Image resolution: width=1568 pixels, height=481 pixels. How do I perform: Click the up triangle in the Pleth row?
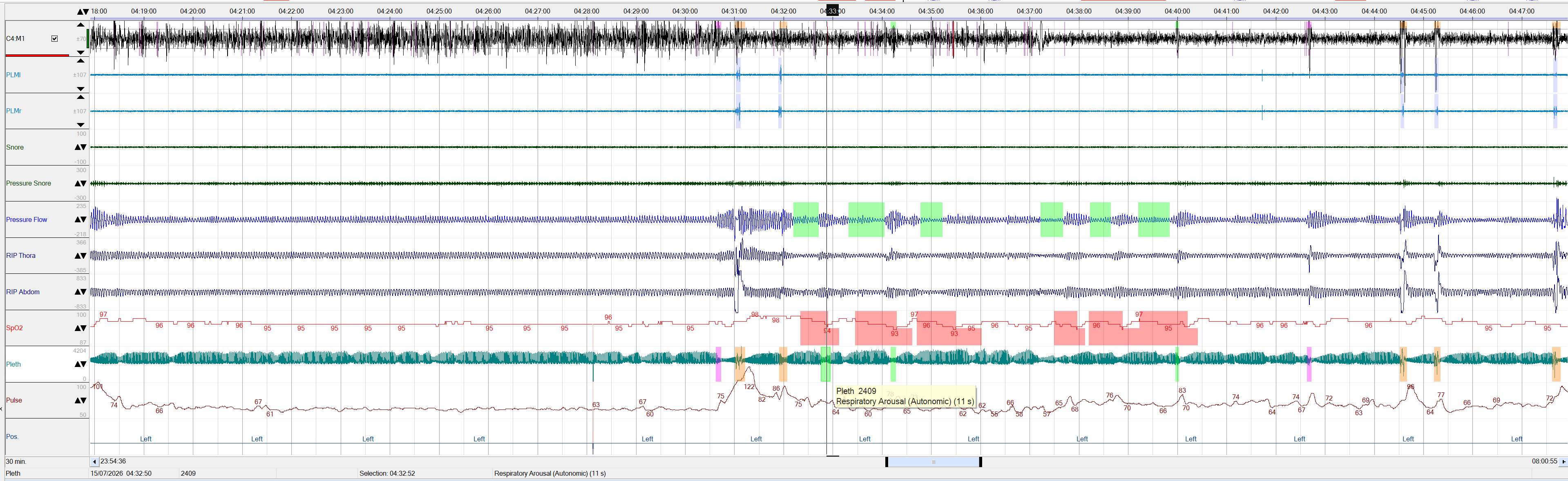77,364
